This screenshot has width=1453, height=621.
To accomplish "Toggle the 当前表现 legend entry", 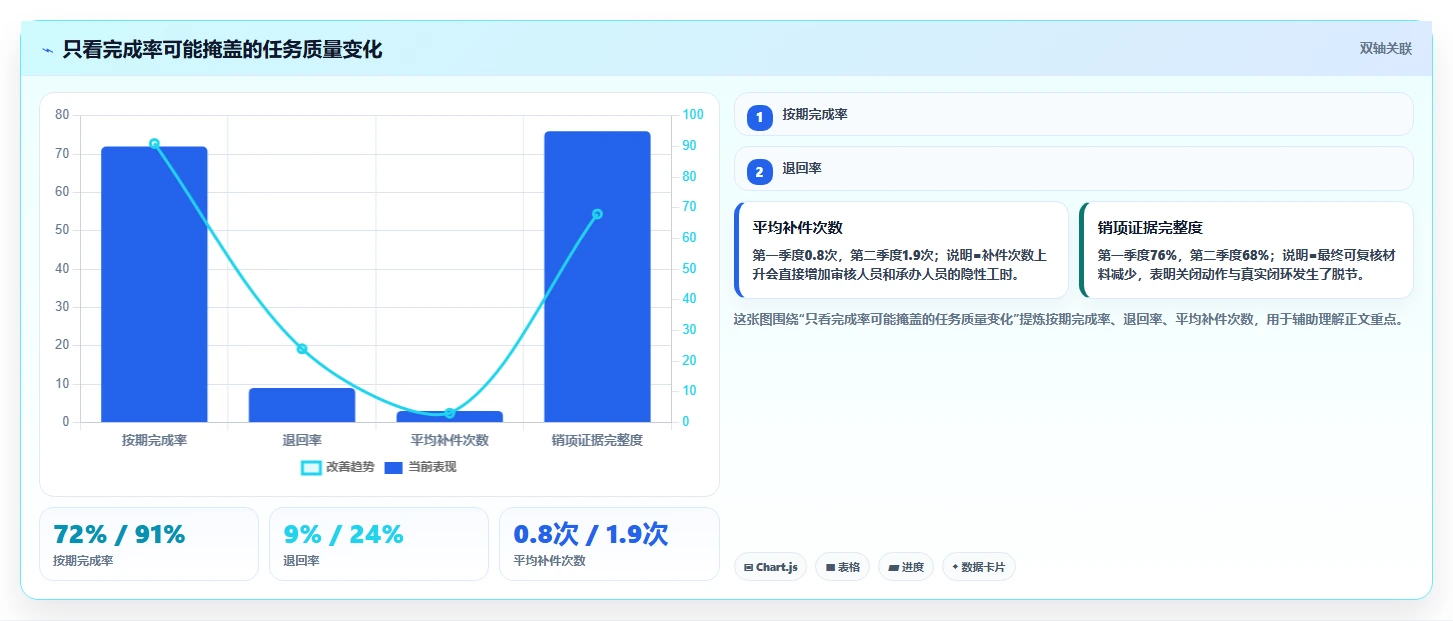I will tap(420, 467).
